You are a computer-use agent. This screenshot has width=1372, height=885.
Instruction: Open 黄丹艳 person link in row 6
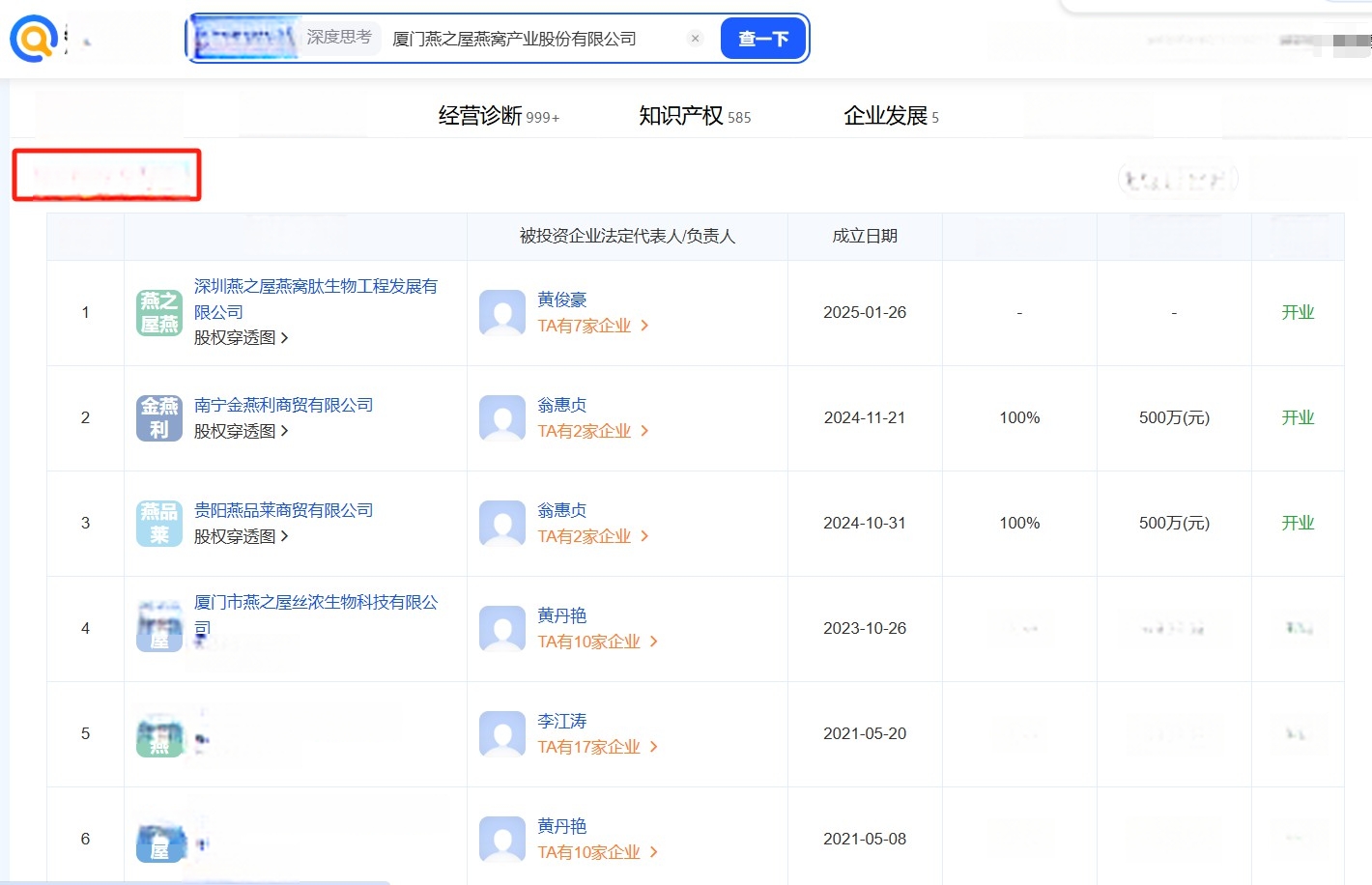pyautogui.click(x=562, y=826)
